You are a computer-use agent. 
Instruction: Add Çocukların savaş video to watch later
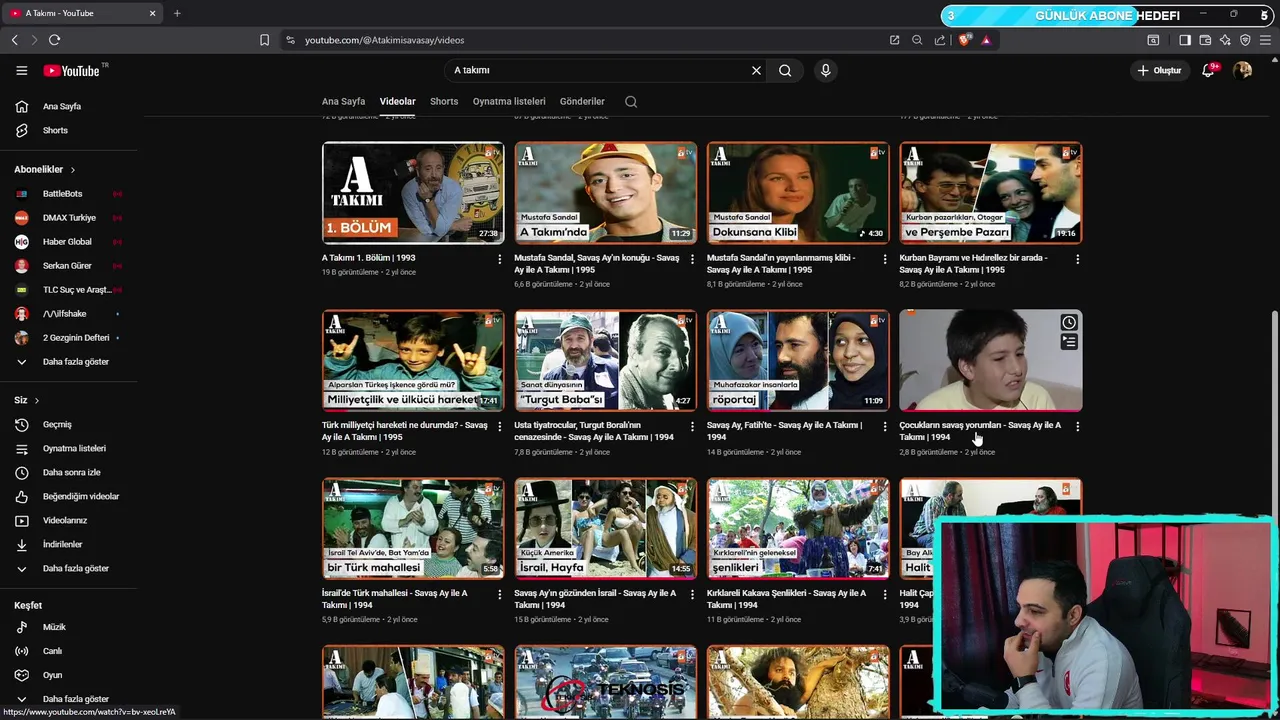coord(1069,322)
